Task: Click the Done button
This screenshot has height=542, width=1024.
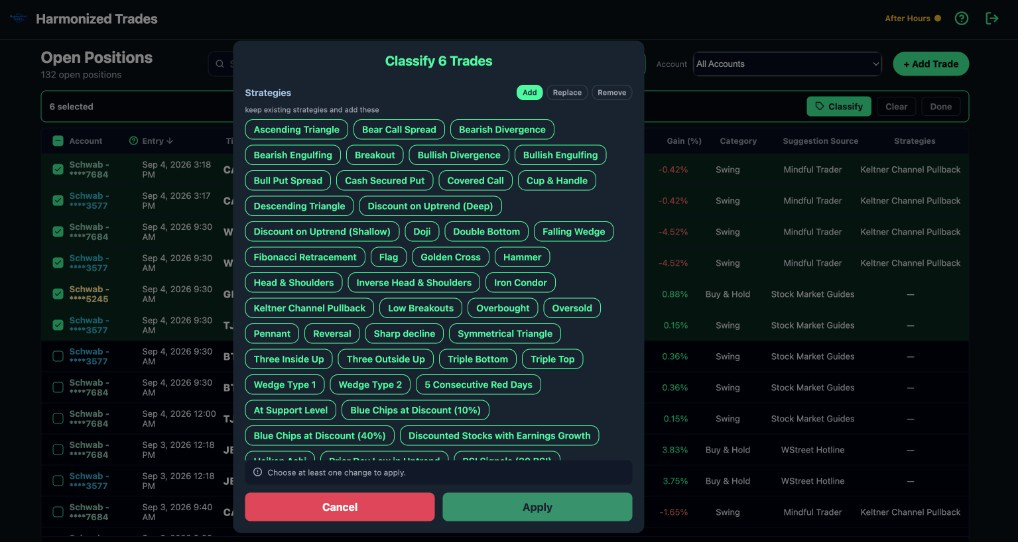Action: pyautogui.click(x=940, y=106)
